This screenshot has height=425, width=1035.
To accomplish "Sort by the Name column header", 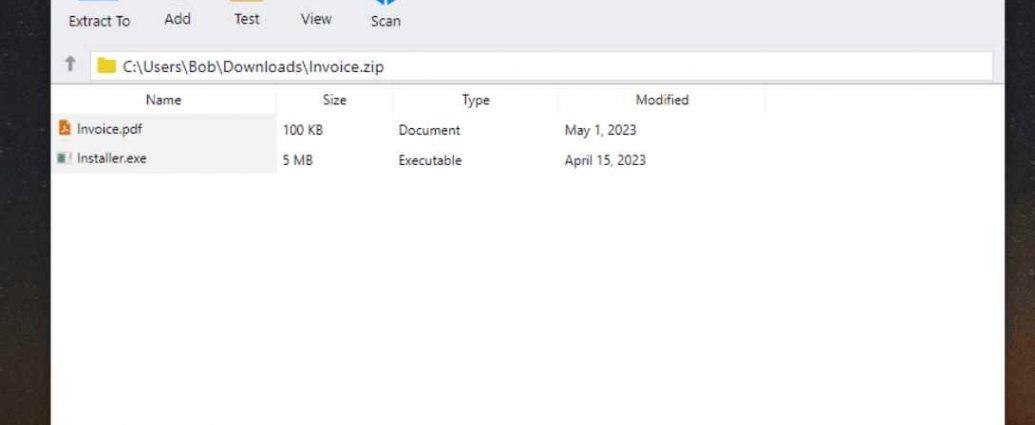I will click(x=163, y=100).
